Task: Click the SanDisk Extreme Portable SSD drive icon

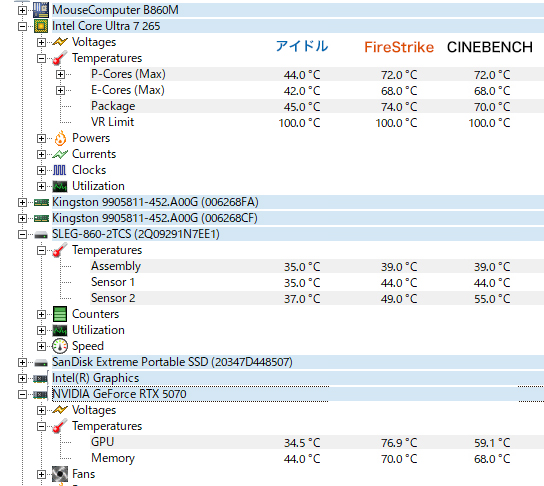Action: (41, 363)
